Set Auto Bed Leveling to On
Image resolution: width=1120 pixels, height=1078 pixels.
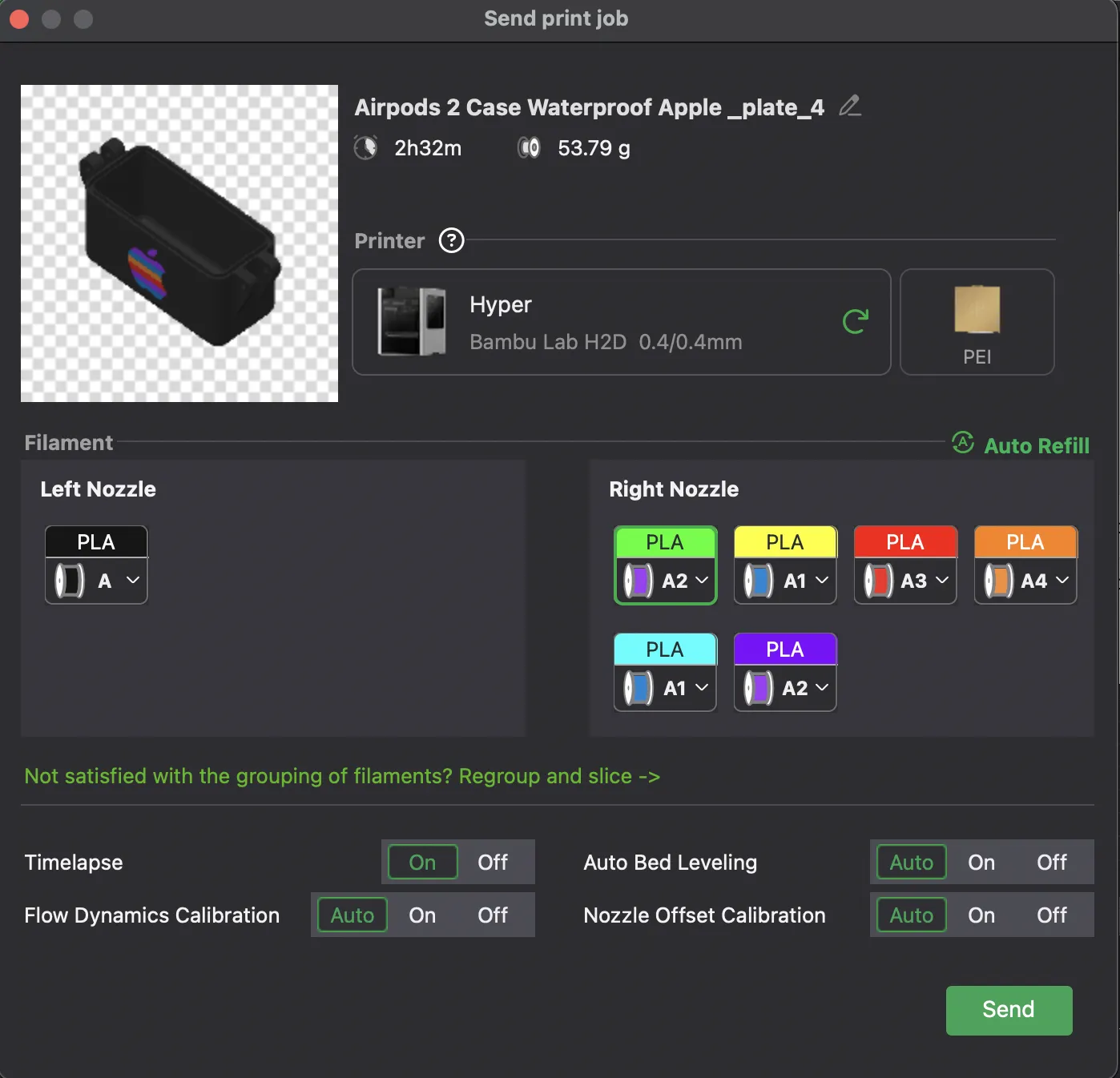tap(981, 862)
